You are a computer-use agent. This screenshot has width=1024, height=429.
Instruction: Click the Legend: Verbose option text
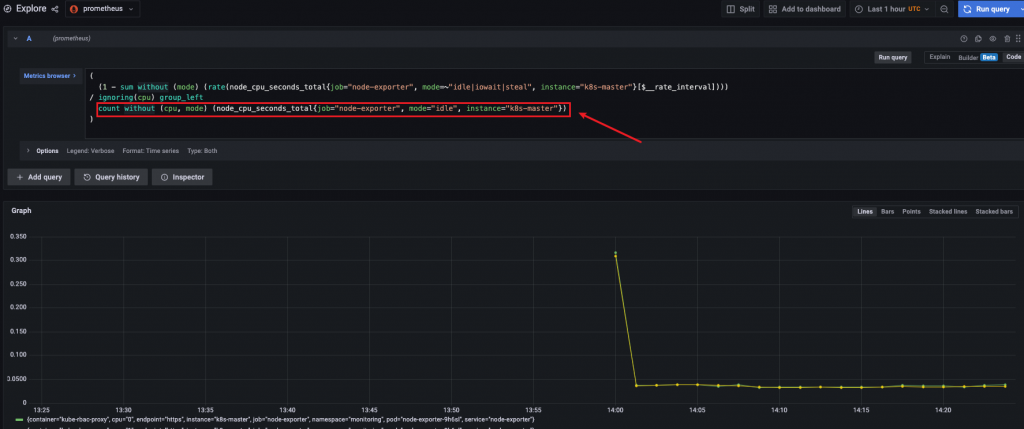[90, 151]
